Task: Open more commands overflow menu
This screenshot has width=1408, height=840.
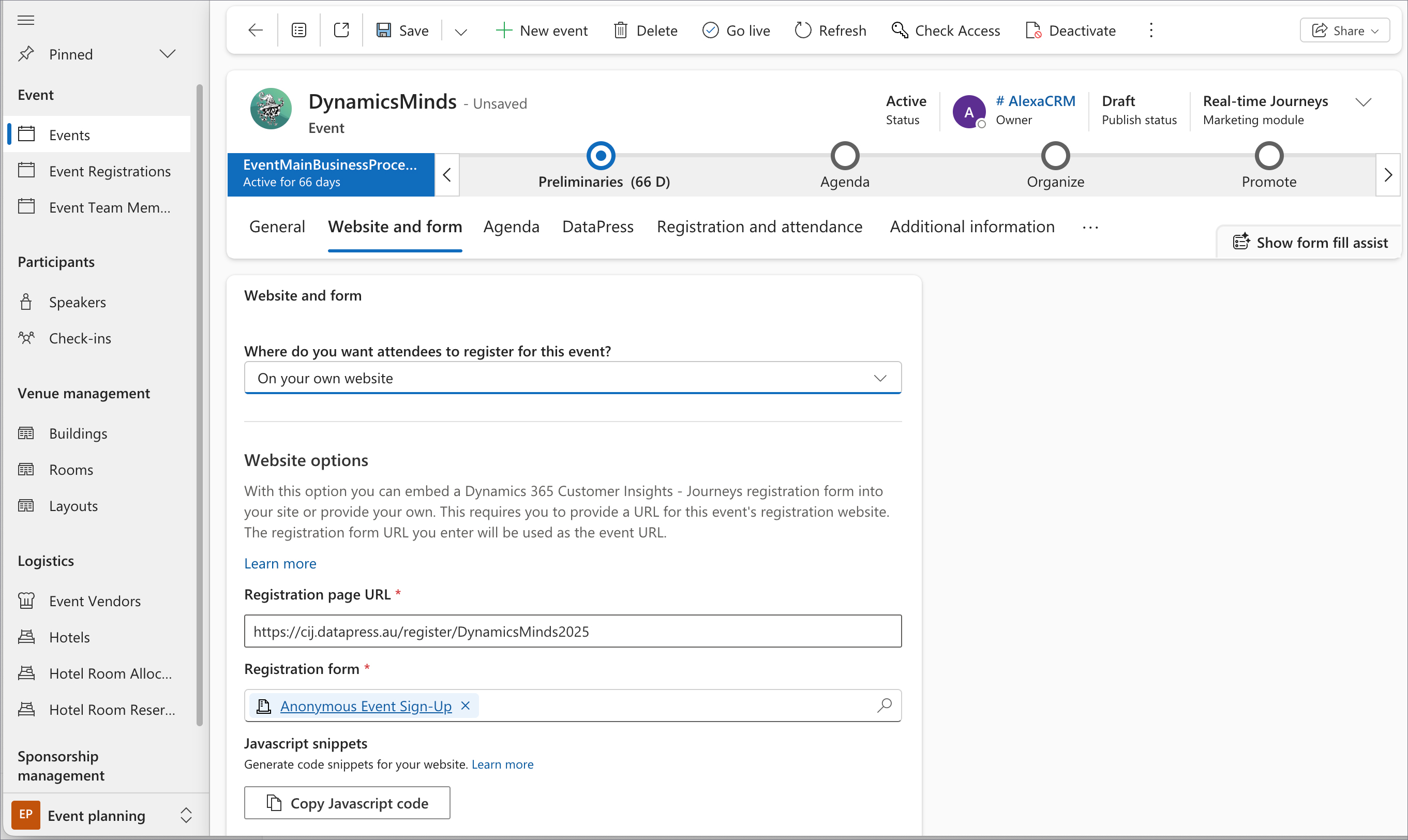Action: (x=1150, y=30)
